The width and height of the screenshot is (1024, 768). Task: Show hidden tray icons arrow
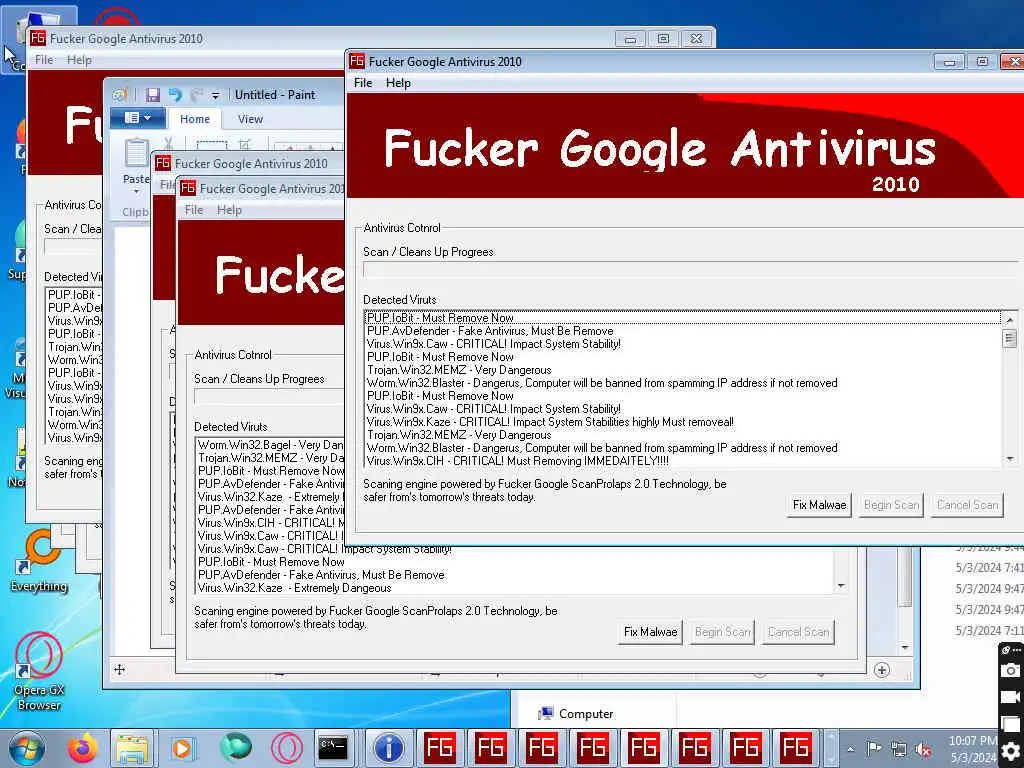[x=850, y=749]
